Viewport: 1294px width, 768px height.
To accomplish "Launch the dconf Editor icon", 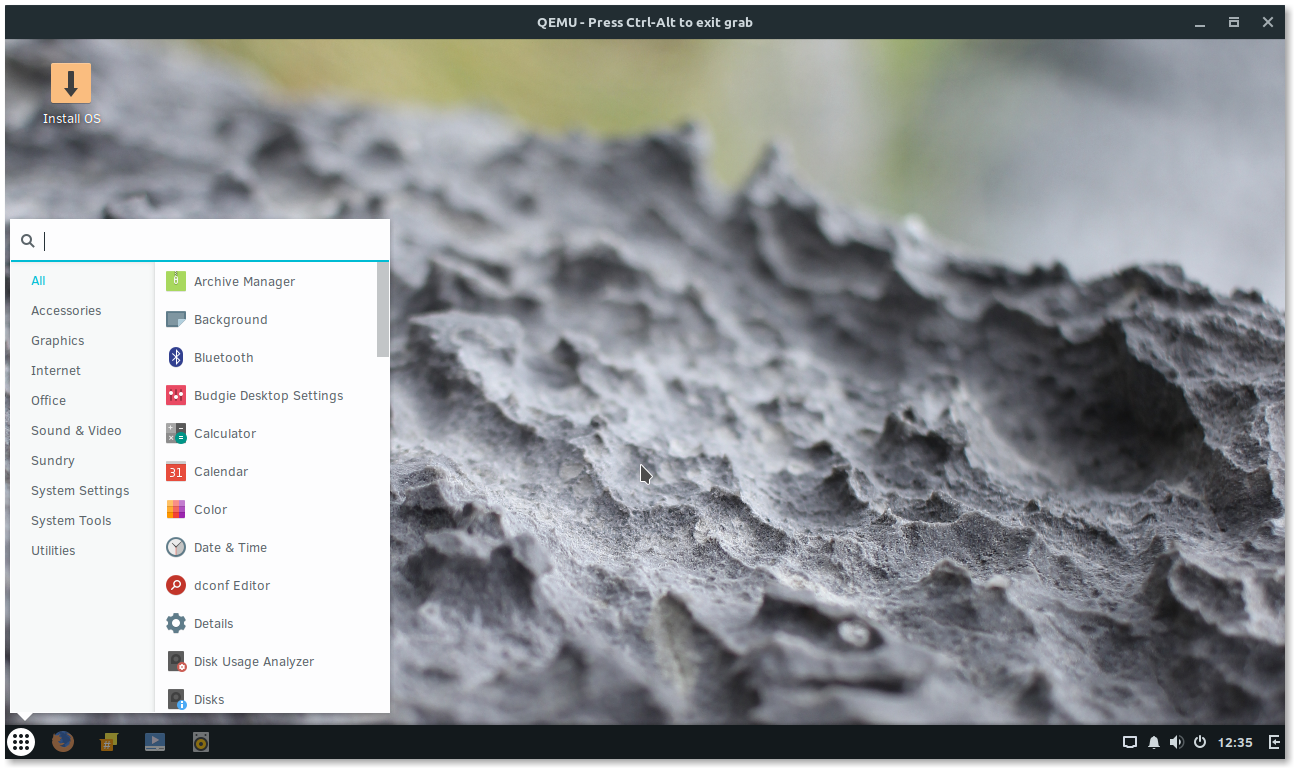I will point(176,585).
